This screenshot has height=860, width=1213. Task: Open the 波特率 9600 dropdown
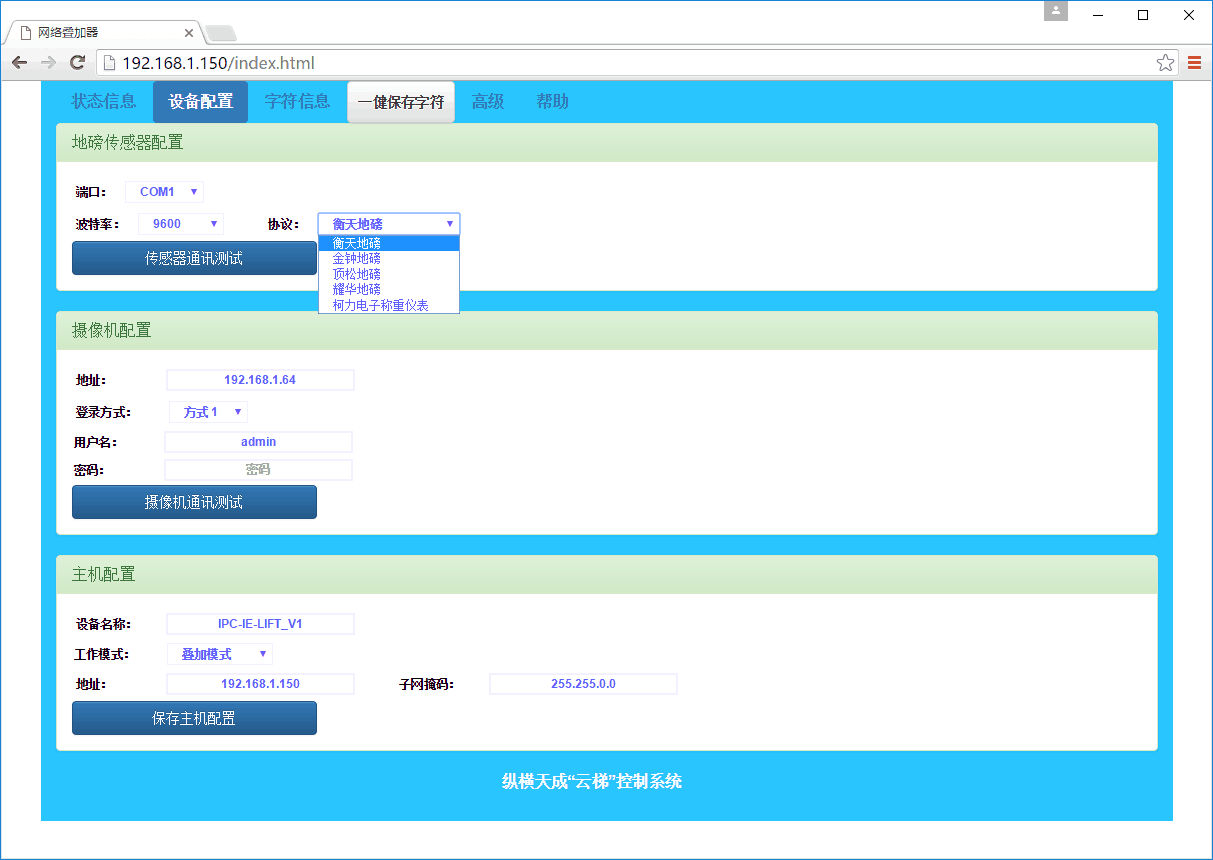coord(180,224)
